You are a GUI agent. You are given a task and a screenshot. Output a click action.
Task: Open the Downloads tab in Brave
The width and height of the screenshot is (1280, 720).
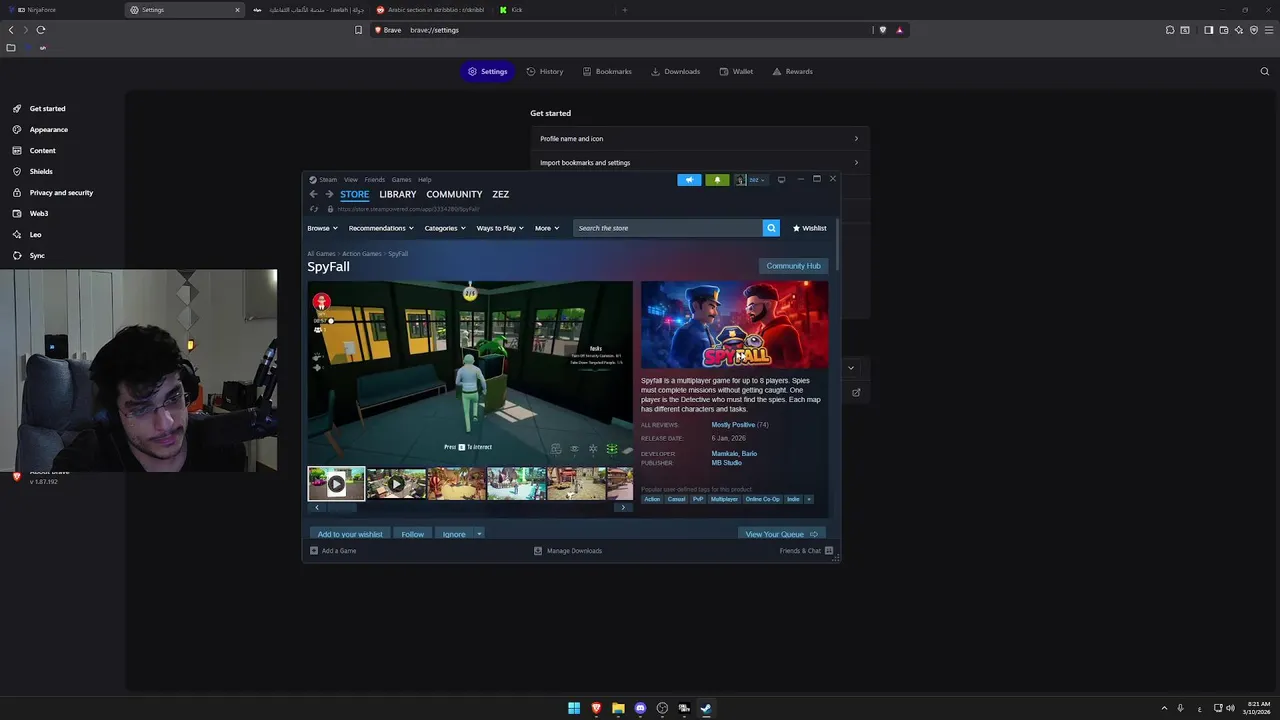point(675,71)
